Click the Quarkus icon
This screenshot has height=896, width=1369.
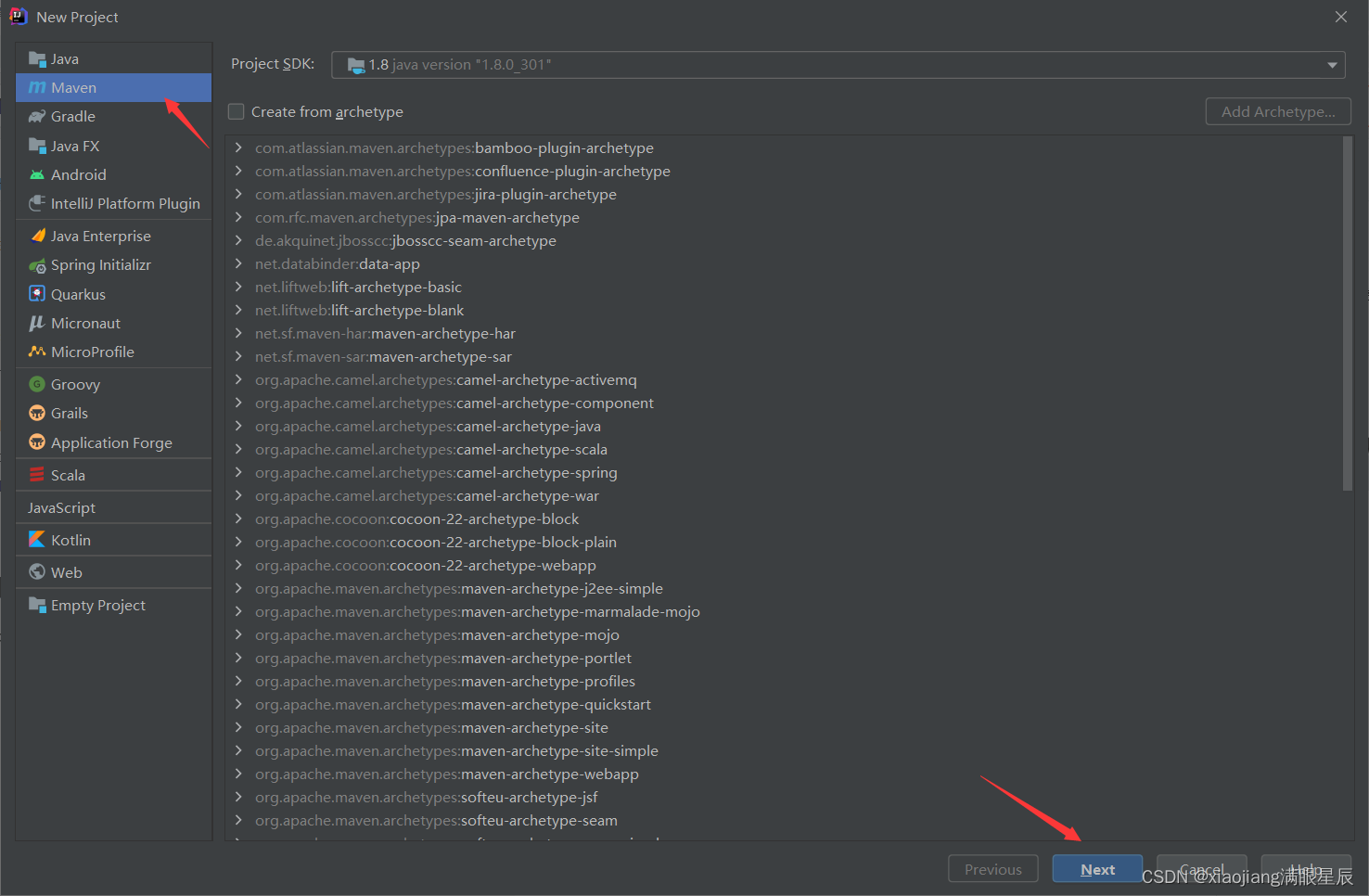(x=37, y=294)
